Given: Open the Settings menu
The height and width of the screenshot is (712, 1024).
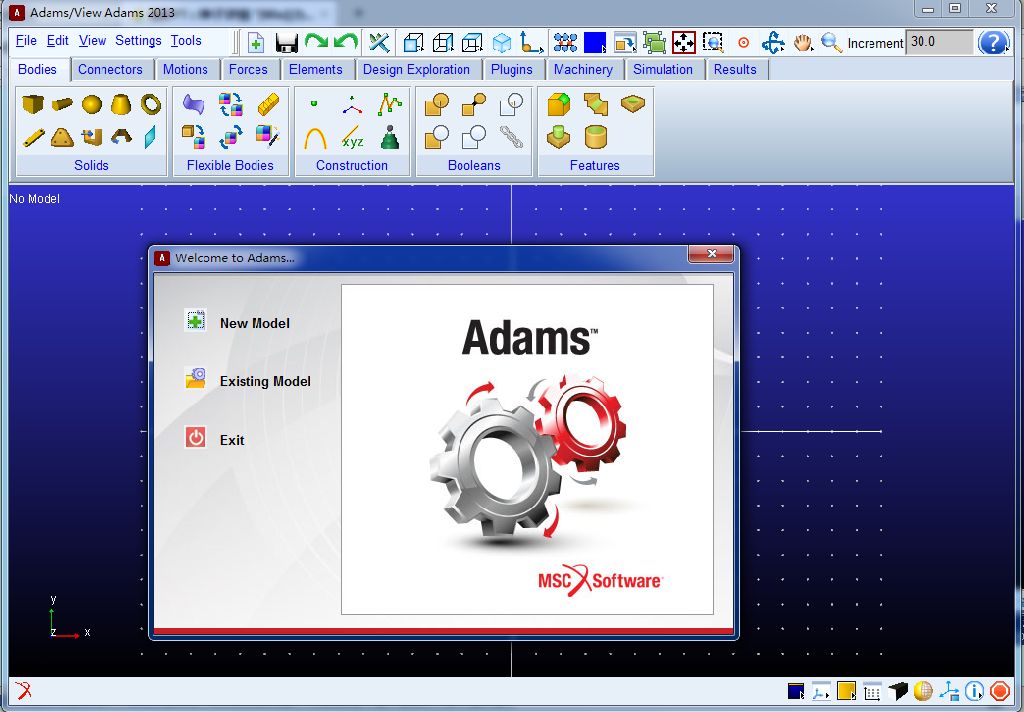Looking at the screenshot, I should (138, 40).
